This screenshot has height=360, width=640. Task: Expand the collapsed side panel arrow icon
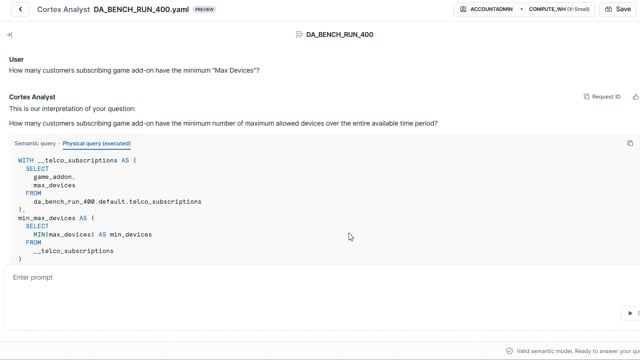[x=9, y=35]
